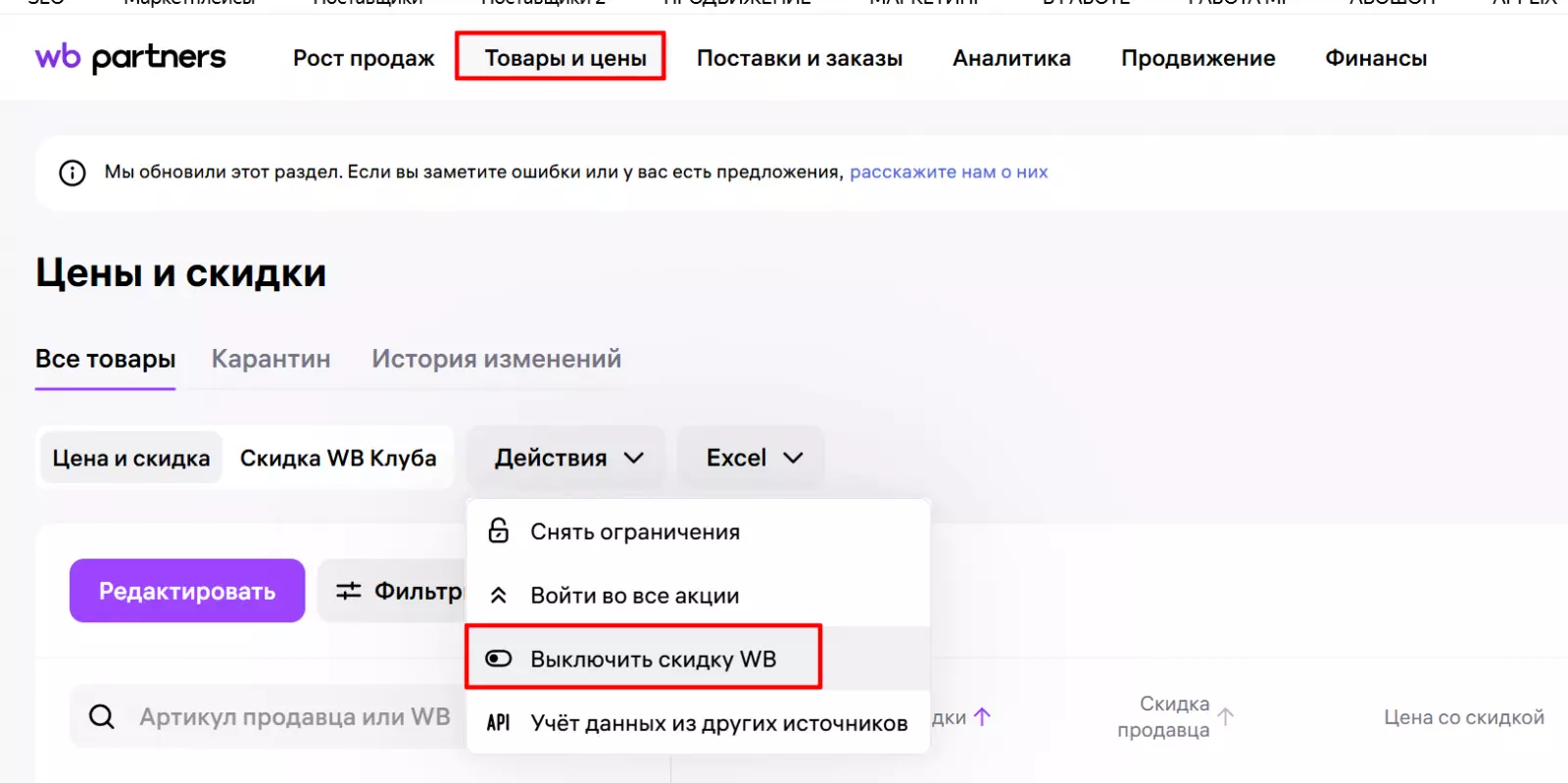Viewport: 1568px width, 783px height.
Task: Click the wb partners logo
Action: 130,58
